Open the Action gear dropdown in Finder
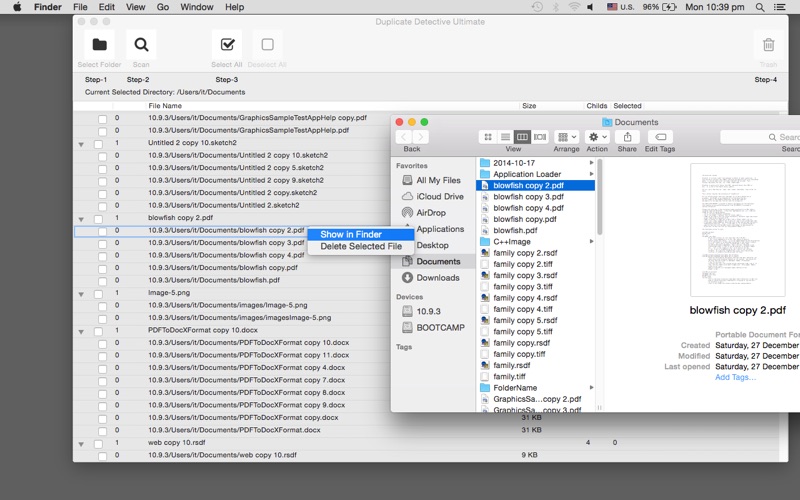Screen dimensions: 800x500 [x=597, y=137]
